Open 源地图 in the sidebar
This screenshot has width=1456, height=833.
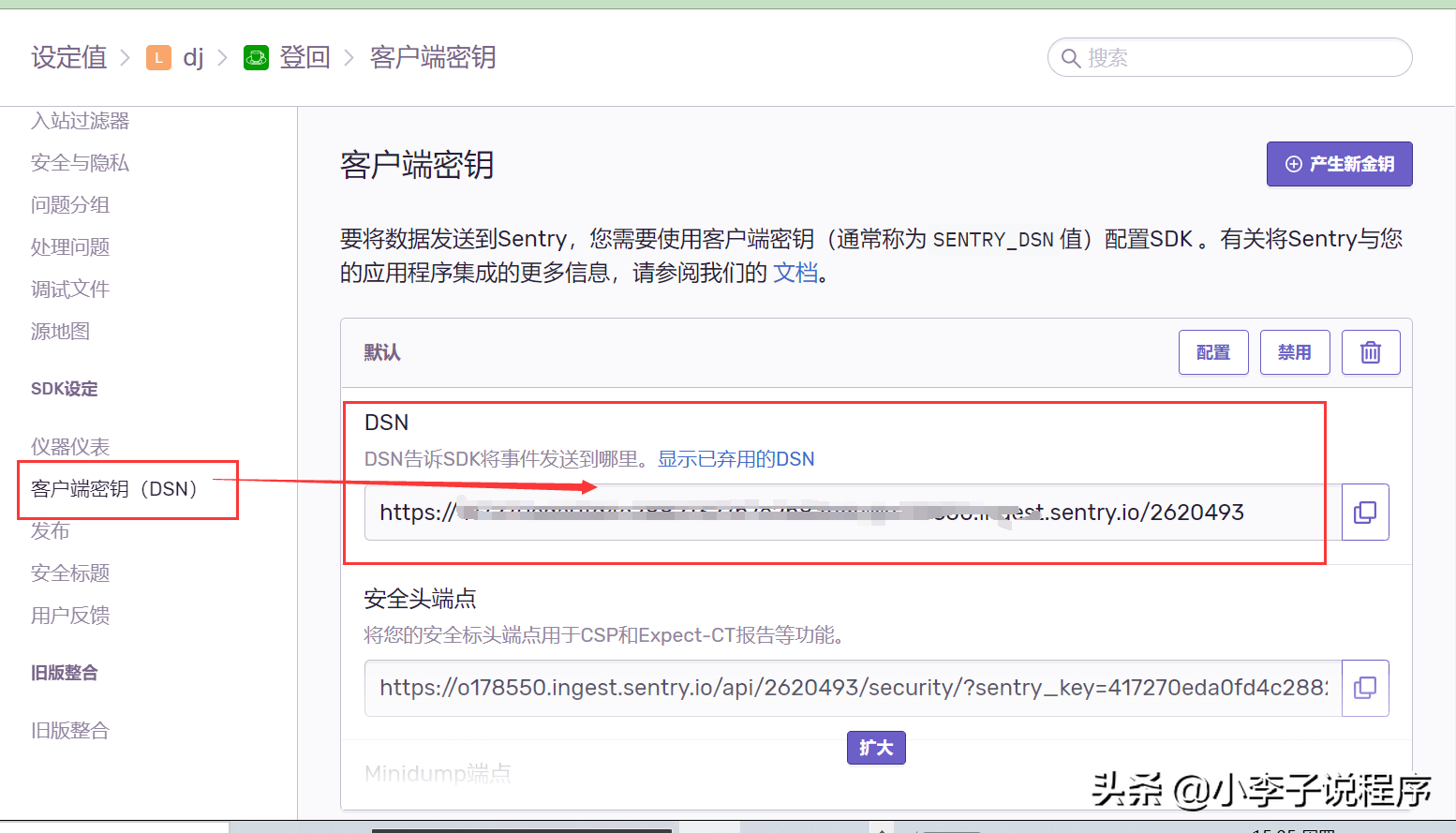pos(61,332)
